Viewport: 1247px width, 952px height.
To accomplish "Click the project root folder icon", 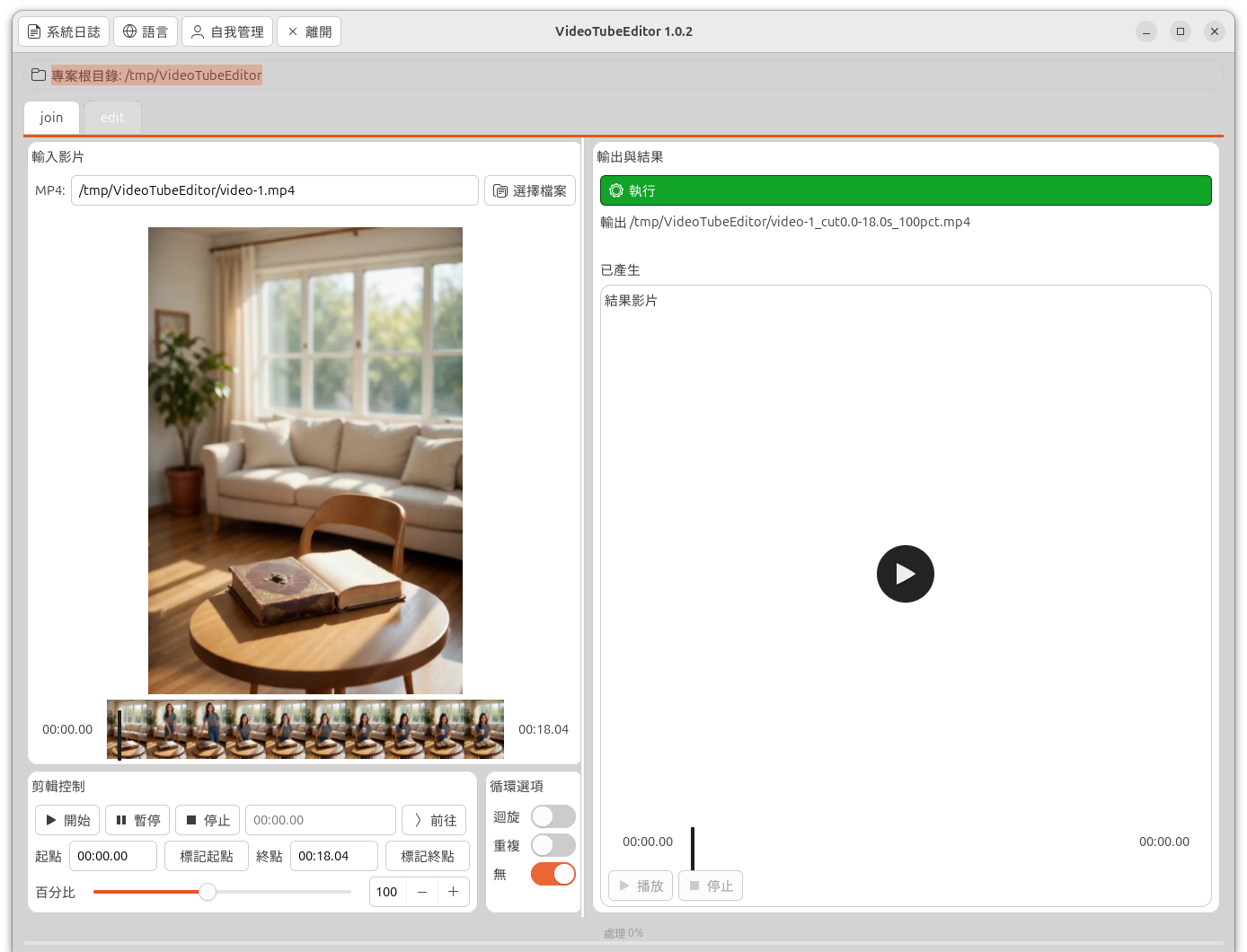I will [x=39, y=75].
